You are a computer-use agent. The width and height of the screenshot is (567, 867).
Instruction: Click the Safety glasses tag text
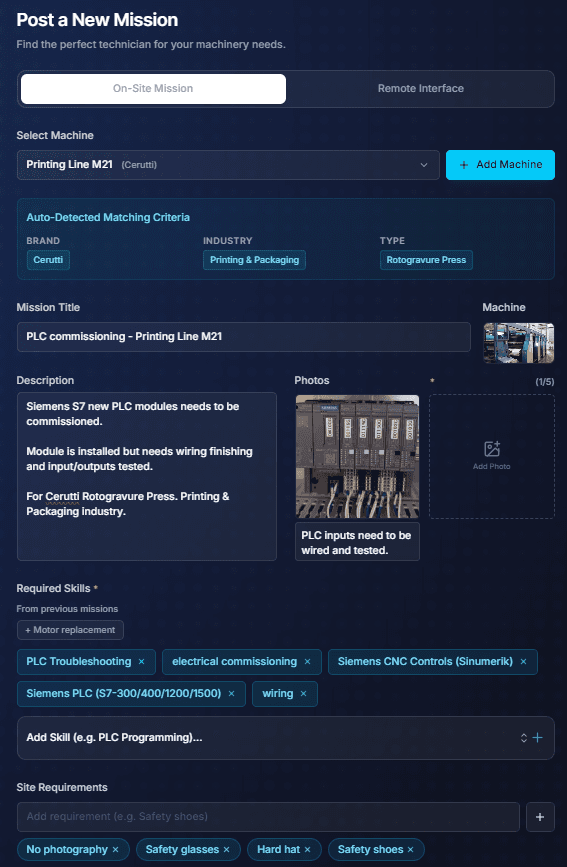(183, 849)
